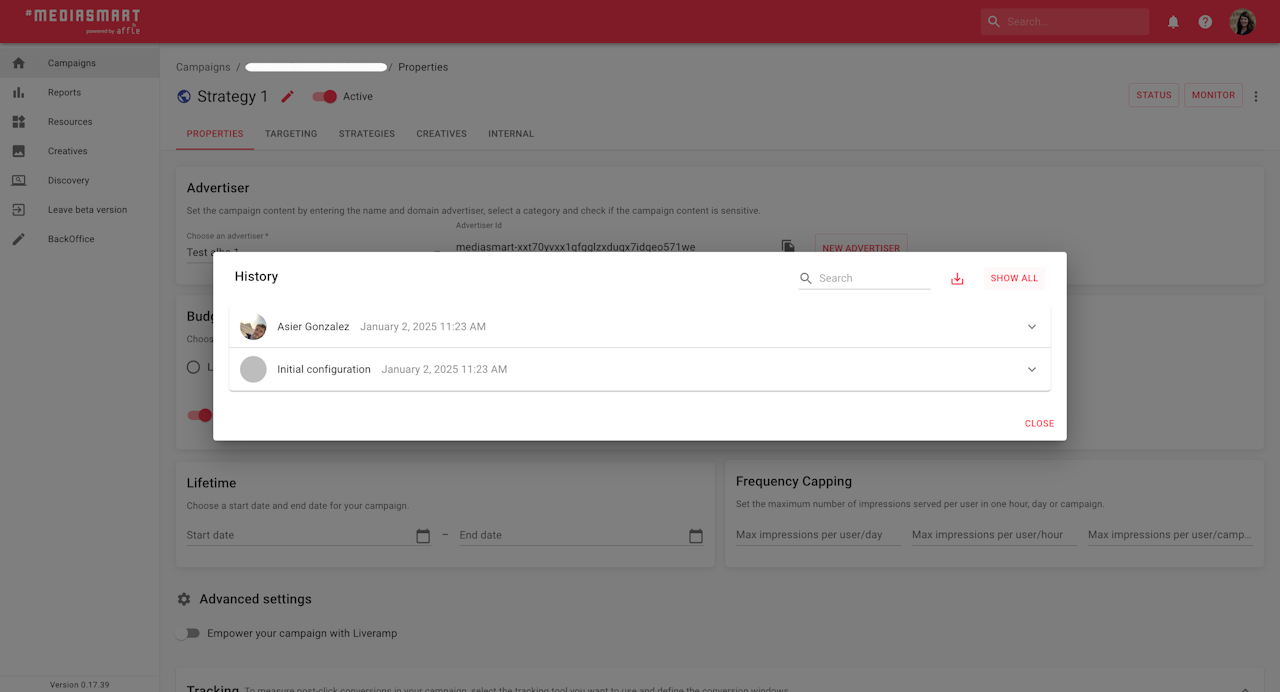
Task: Switch to the Strategies tab
Action: pos(367,134)
